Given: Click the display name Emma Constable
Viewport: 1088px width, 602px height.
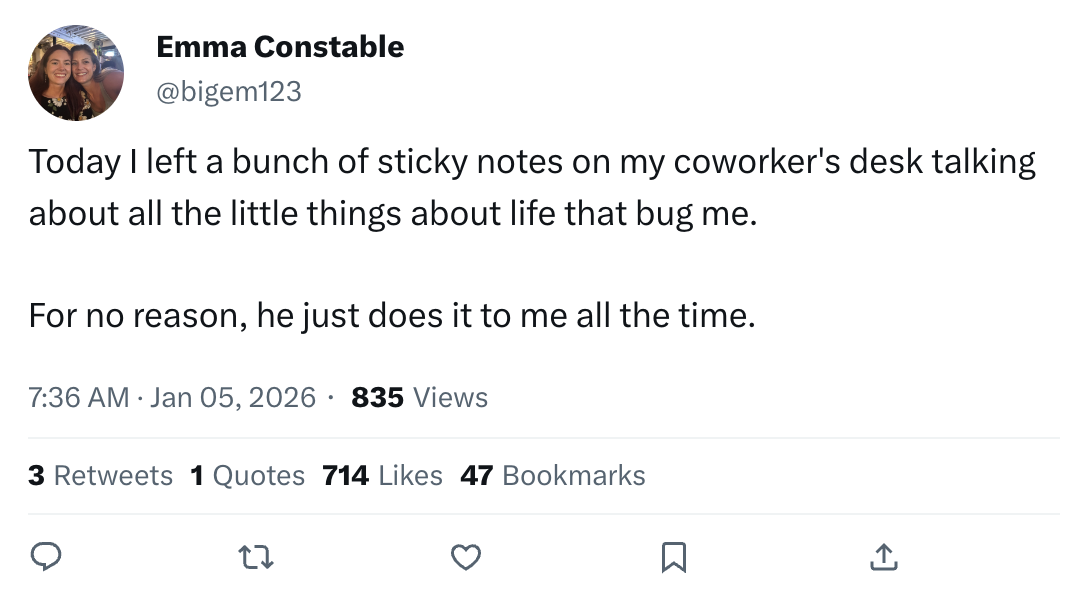Looking at the screenshot, I should click(280, 47).
